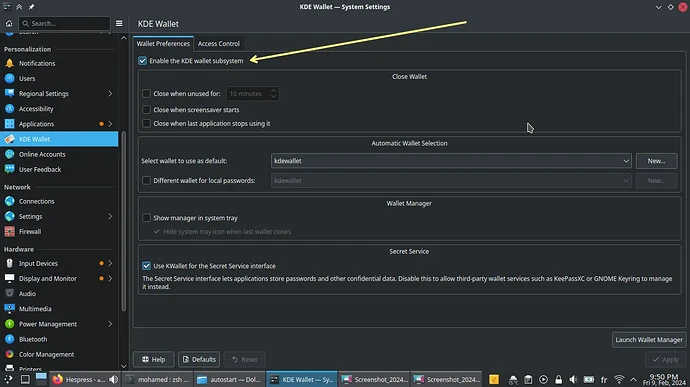The image size is (690, 387).
Task: Toggle Use KWallet for the Secret Service interface
Action: click(x=147, y=266)
